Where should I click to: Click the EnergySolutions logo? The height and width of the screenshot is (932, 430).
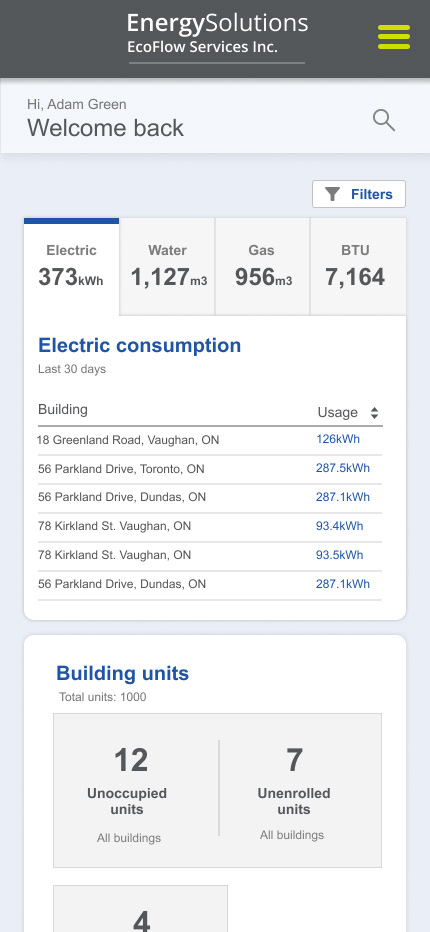[x=217, y=33]
